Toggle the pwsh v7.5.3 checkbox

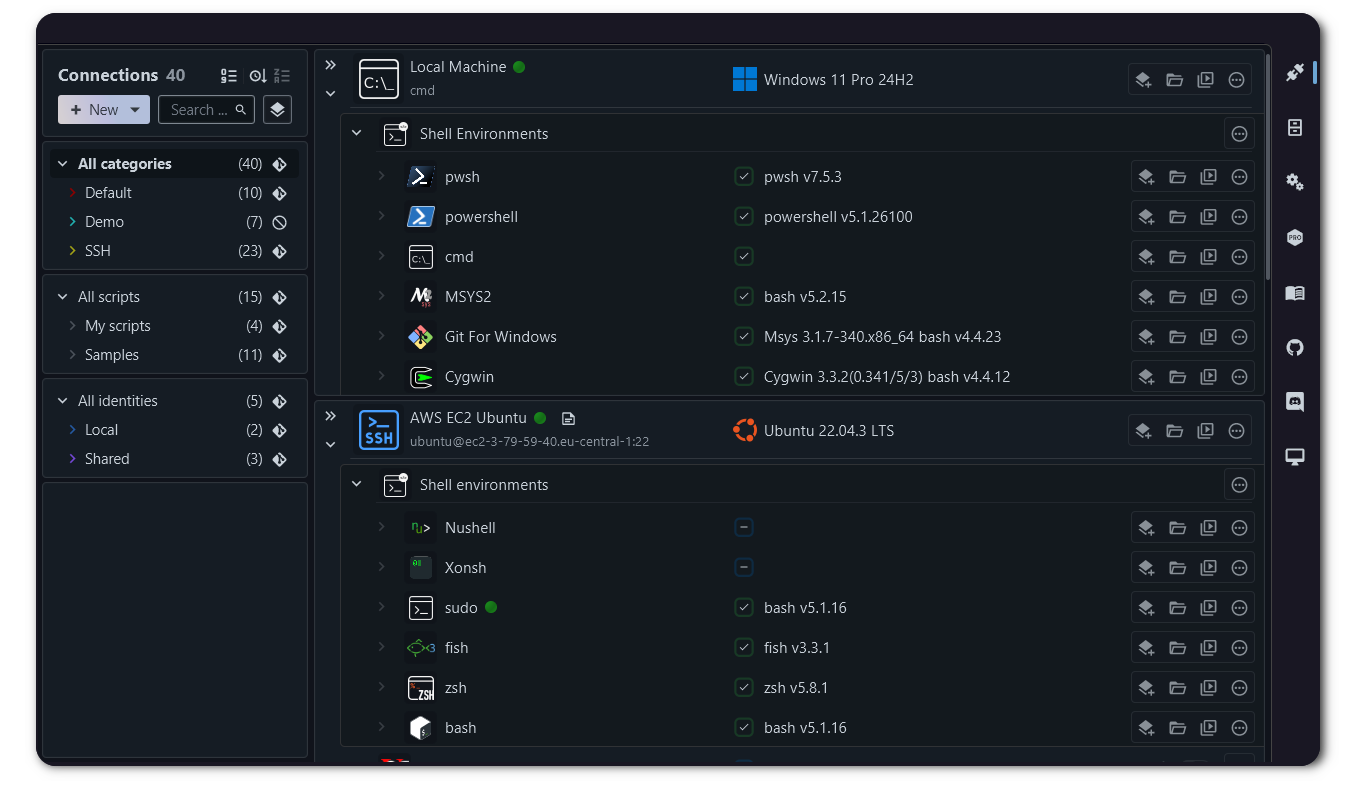click(743, 177)
